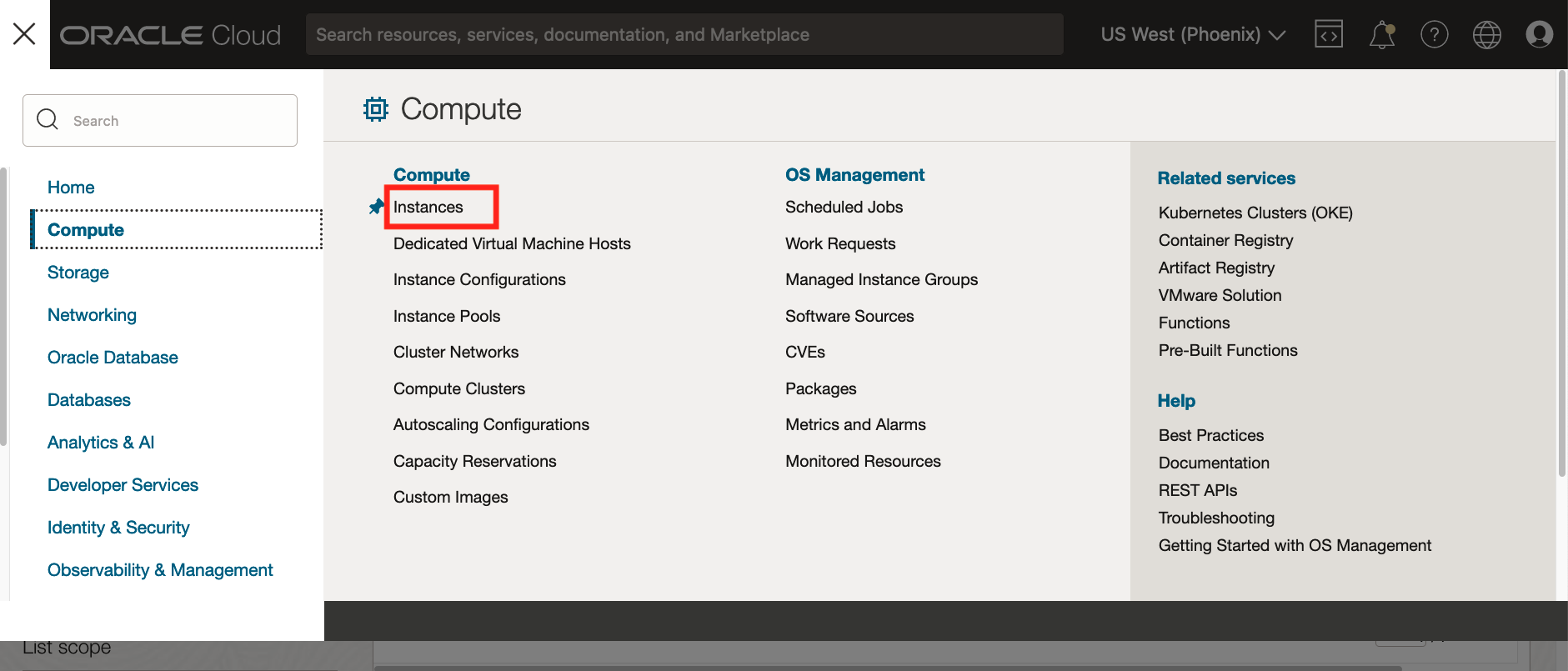The image size is (1568, 671).
Task: Select Observability & Management category
Action: (x=160, y=570)
